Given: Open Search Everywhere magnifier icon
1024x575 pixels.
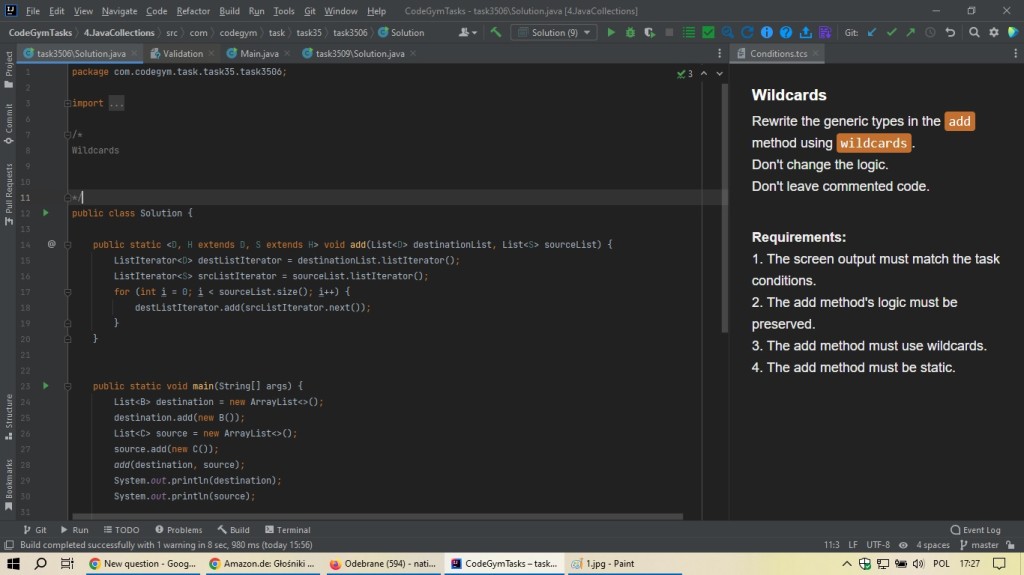Looking at the screenshot, I should point(975,33).
